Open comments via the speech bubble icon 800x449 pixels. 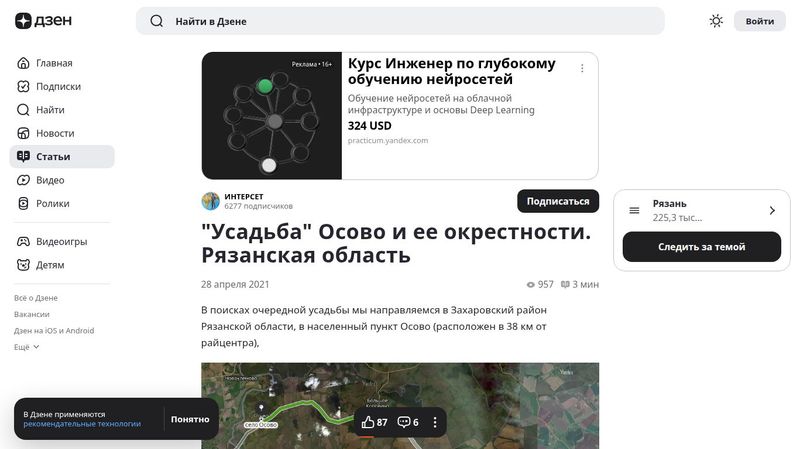click(x=404, y=422)
